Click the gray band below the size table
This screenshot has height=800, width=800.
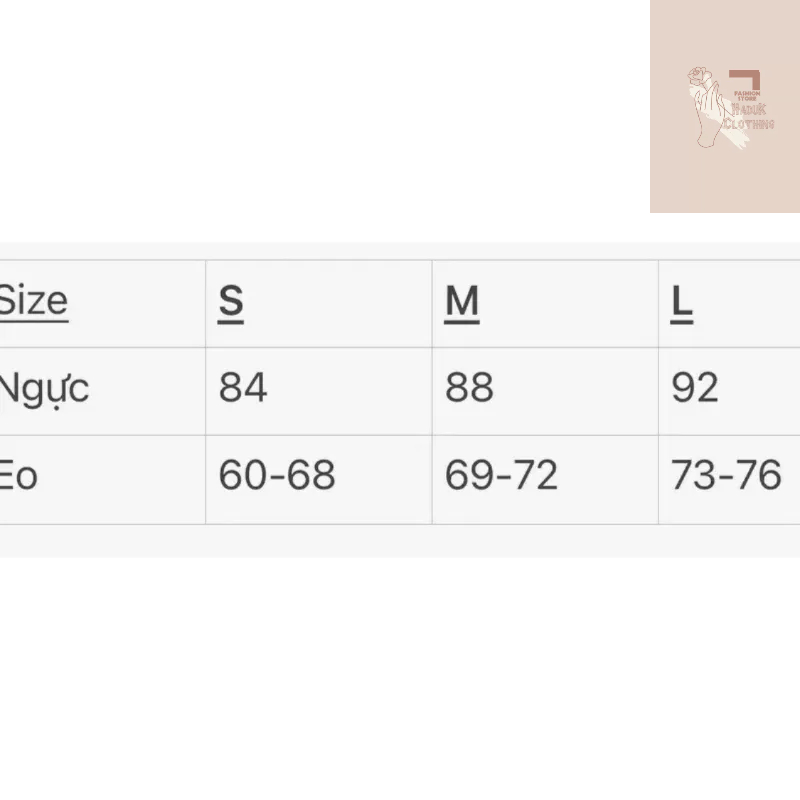click(x=400, y=541)
